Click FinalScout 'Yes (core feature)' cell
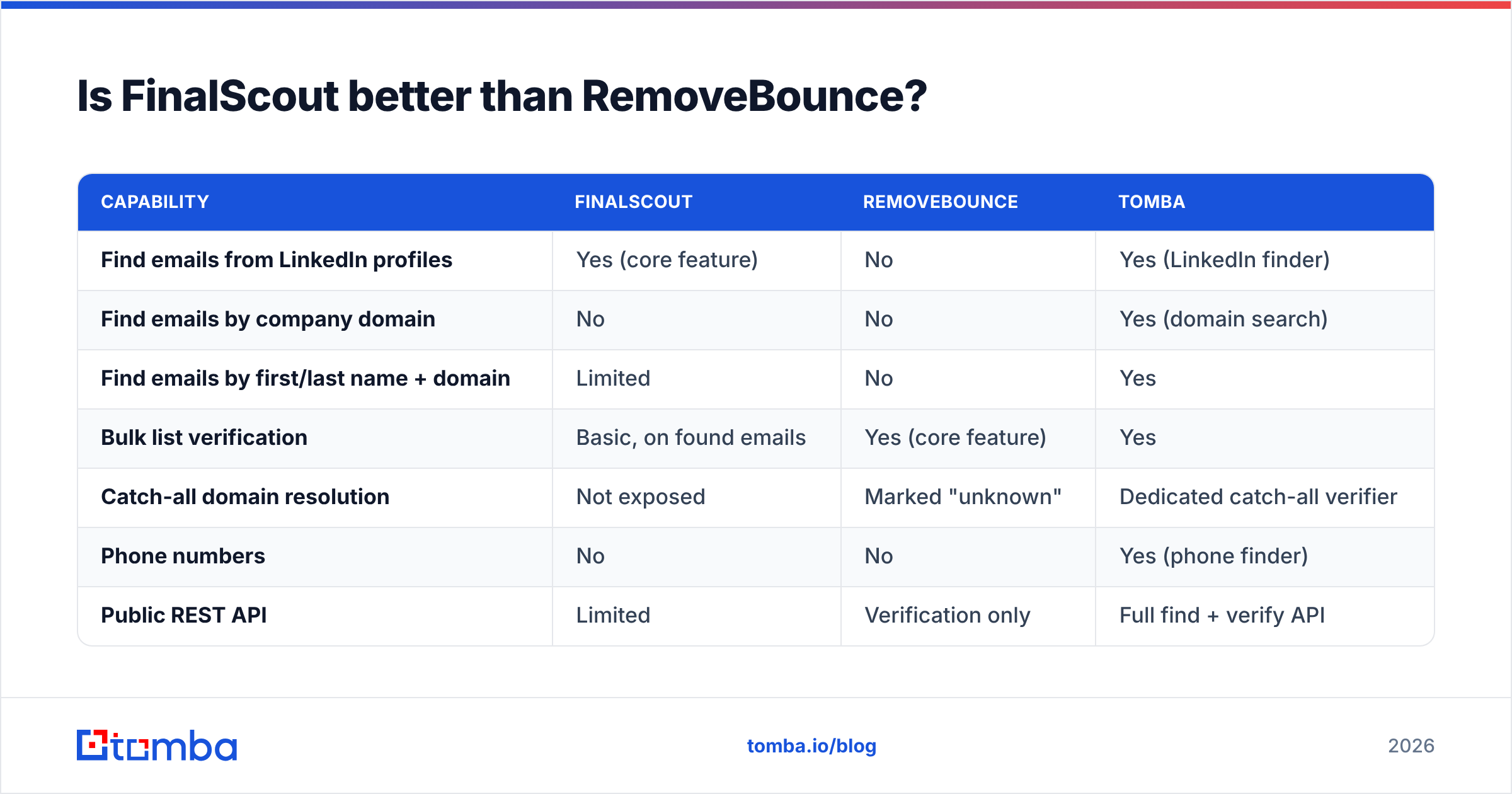 pyautogui.click(x=667, y=260)
